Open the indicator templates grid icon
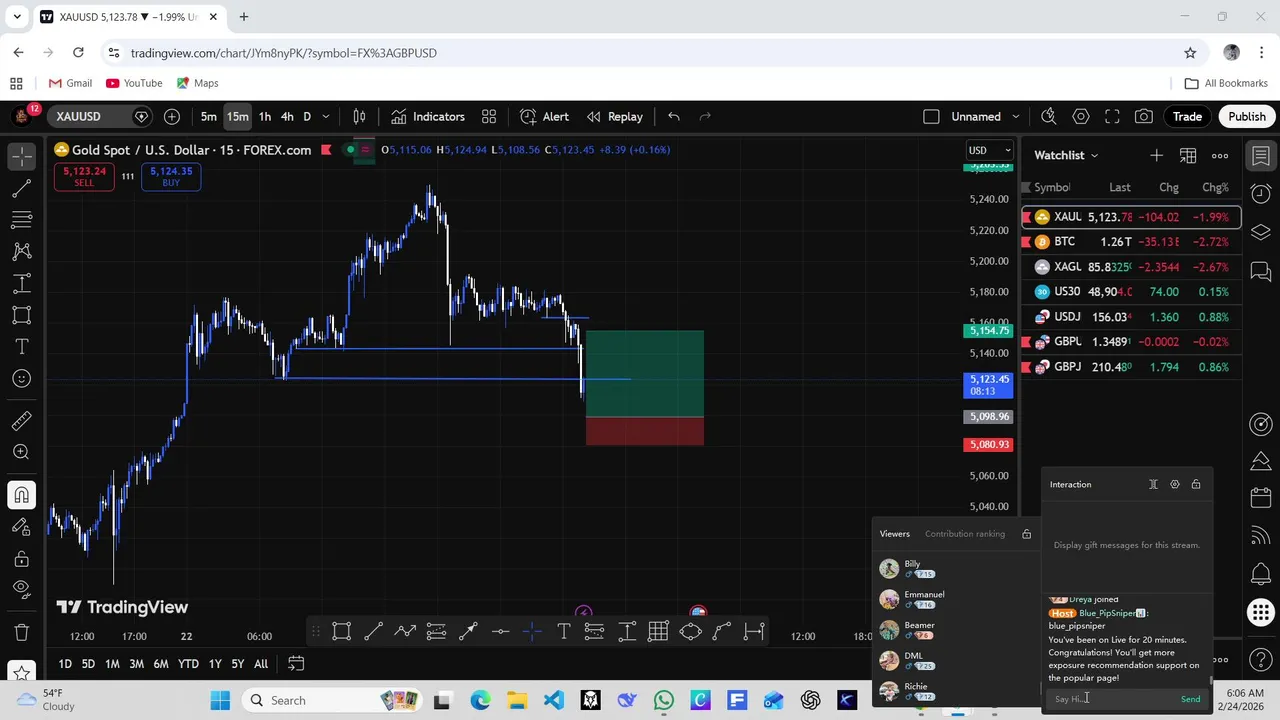Viewport: 1280px width, 720px height. 489,117
